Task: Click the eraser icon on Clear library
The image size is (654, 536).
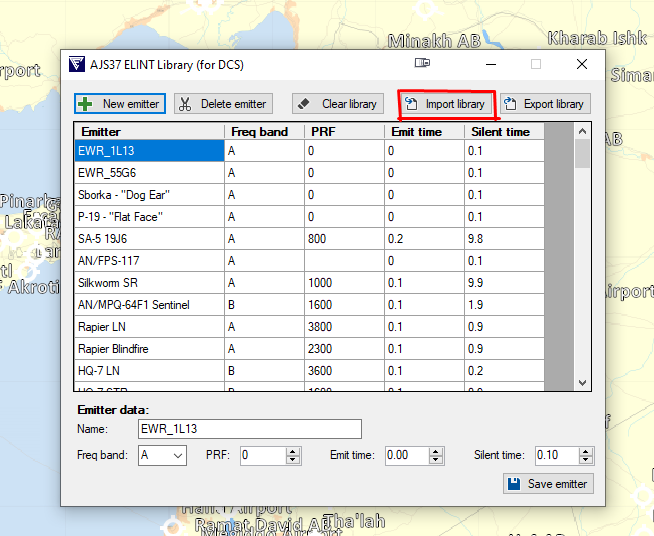Action: point(304,103)
